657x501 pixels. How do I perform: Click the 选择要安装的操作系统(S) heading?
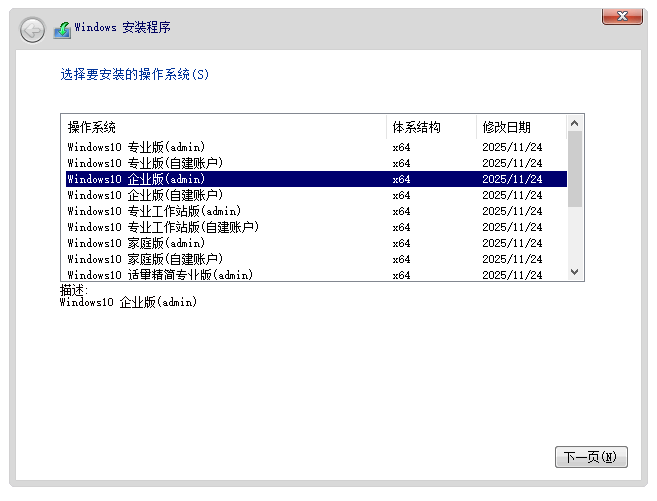(x=135, y=75)
